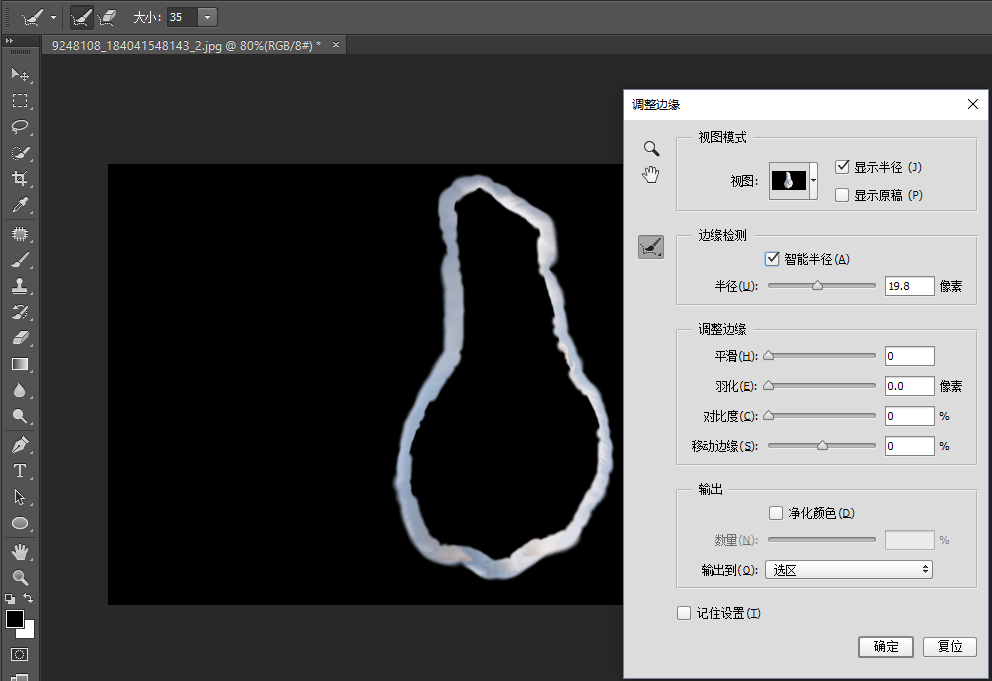
Task: Choose Refine Radius brush in options bar
Action: click(x=81, y=17)
